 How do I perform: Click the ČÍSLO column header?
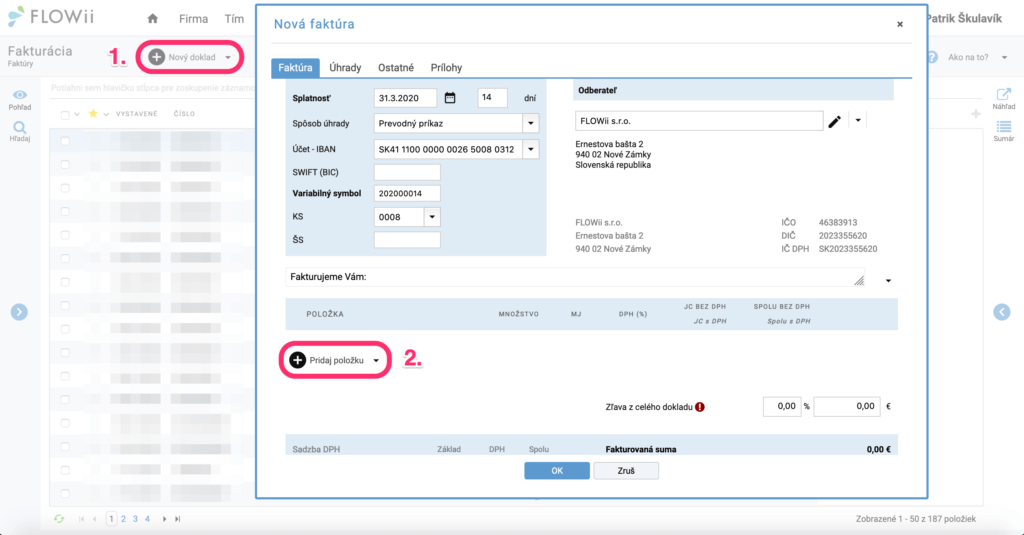pyautogui.click(x=184, y=114)
